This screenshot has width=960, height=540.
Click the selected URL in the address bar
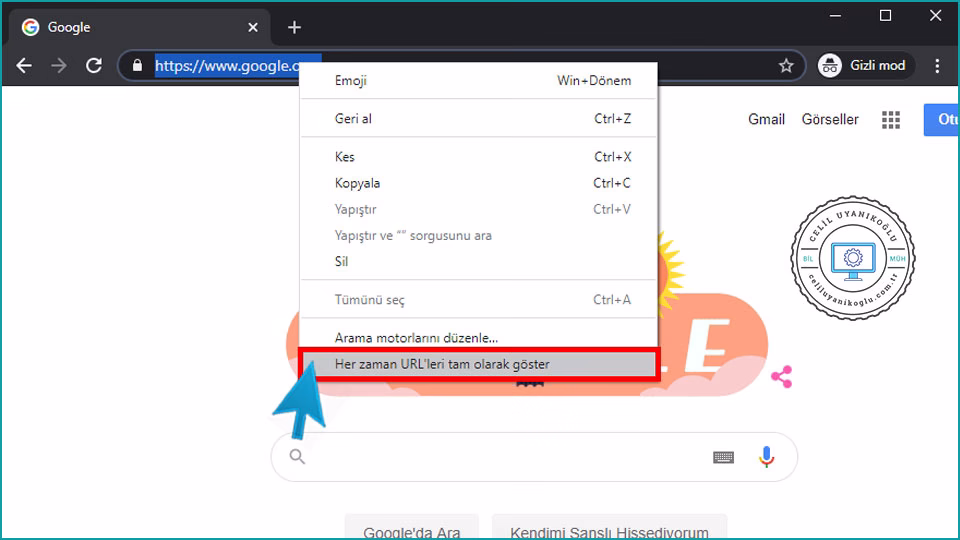pos(228,66)
